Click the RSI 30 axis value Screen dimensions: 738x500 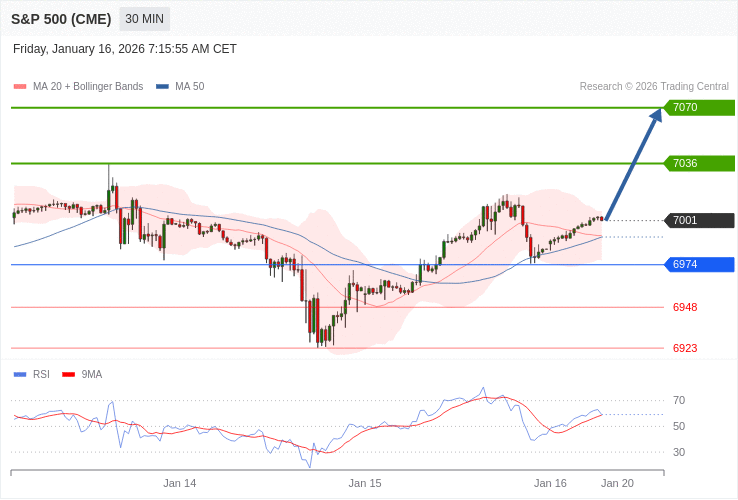(x=679, y=452)
